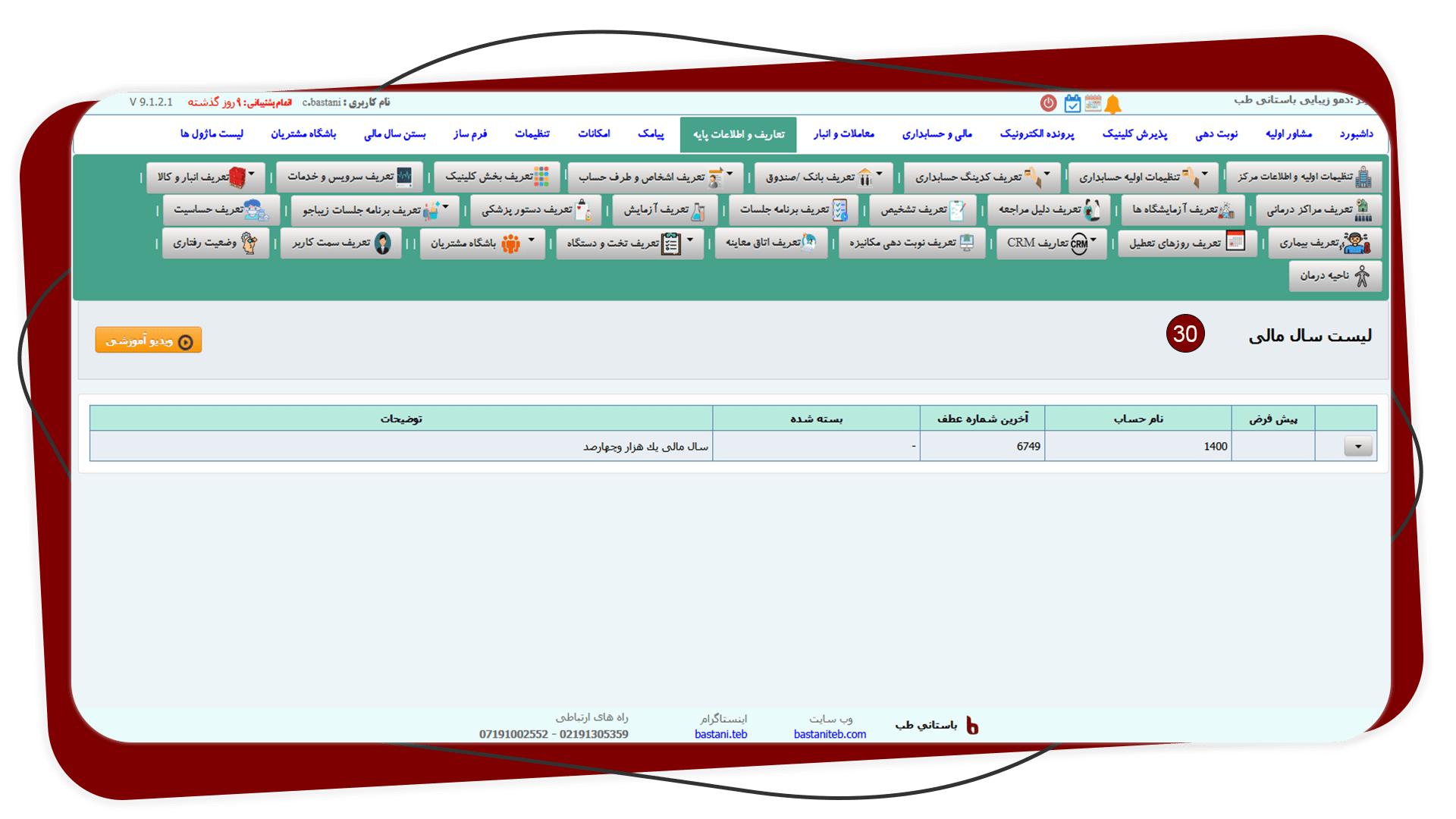Screen dimensions: 1456x819
Task: Open the نوبت دهی menu
Action: click(1216, 133)
